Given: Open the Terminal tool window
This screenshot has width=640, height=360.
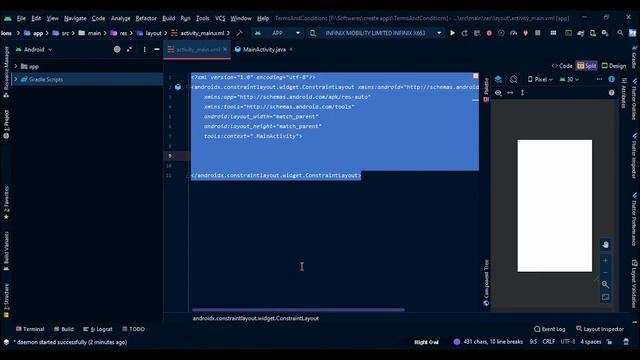Looking at the screenshot, I should [30, 329].
